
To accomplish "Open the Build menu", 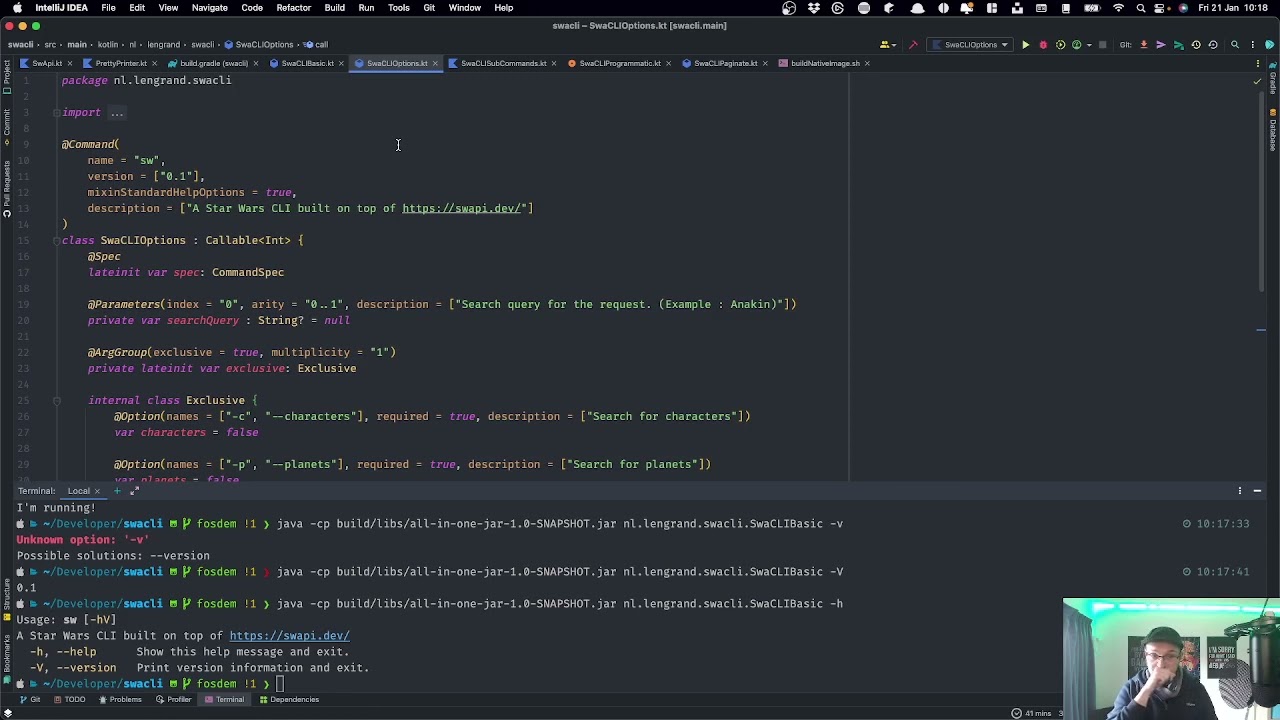I will click(334, 8).
